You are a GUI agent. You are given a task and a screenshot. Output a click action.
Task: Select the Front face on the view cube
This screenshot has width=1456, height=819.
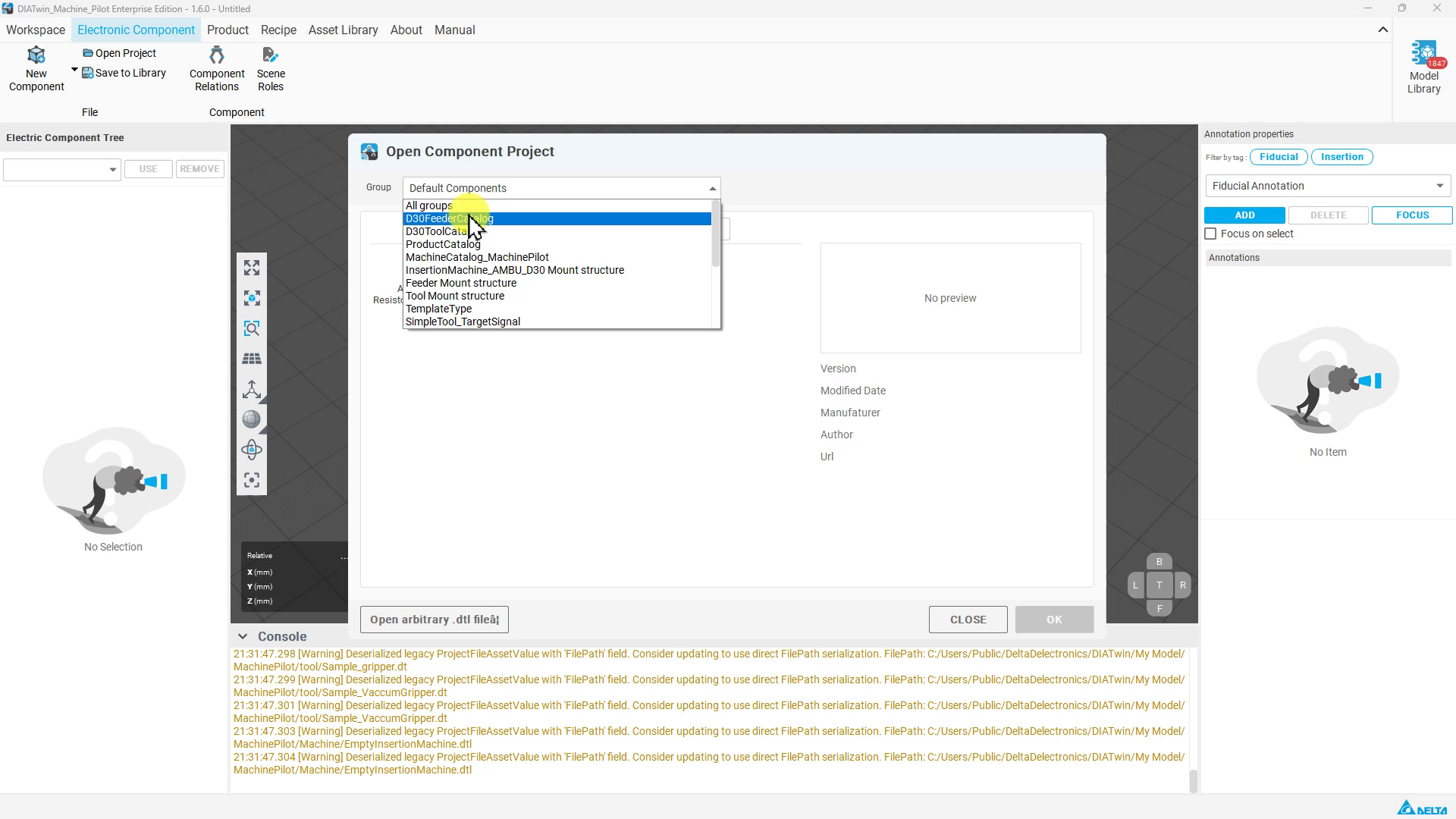tap(1159, 608)
